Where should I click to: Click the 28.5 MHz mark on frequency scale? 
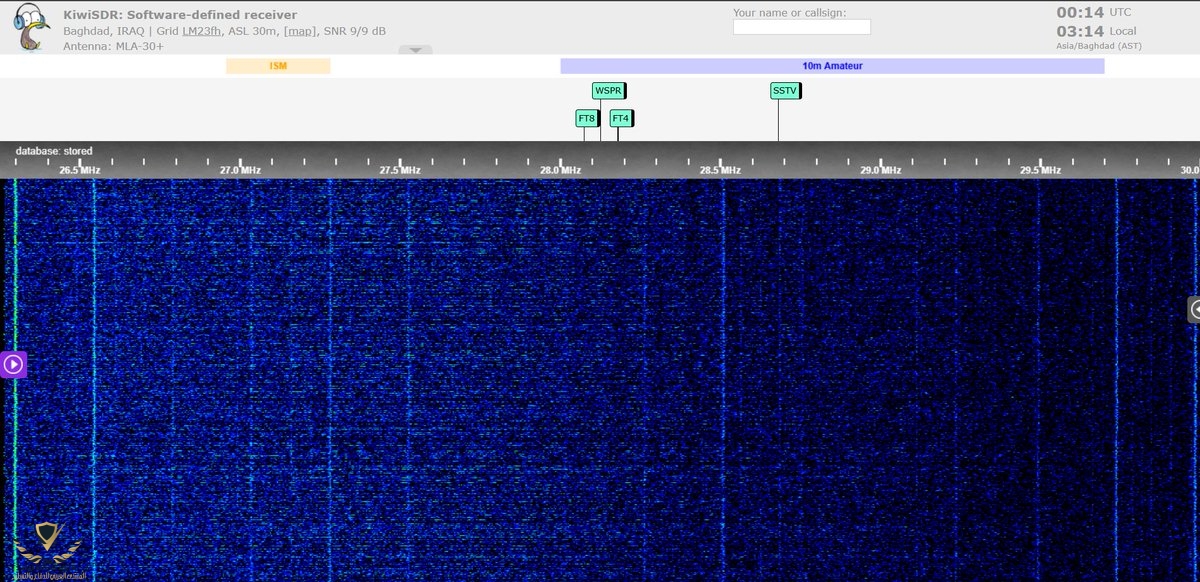[720, 169]
